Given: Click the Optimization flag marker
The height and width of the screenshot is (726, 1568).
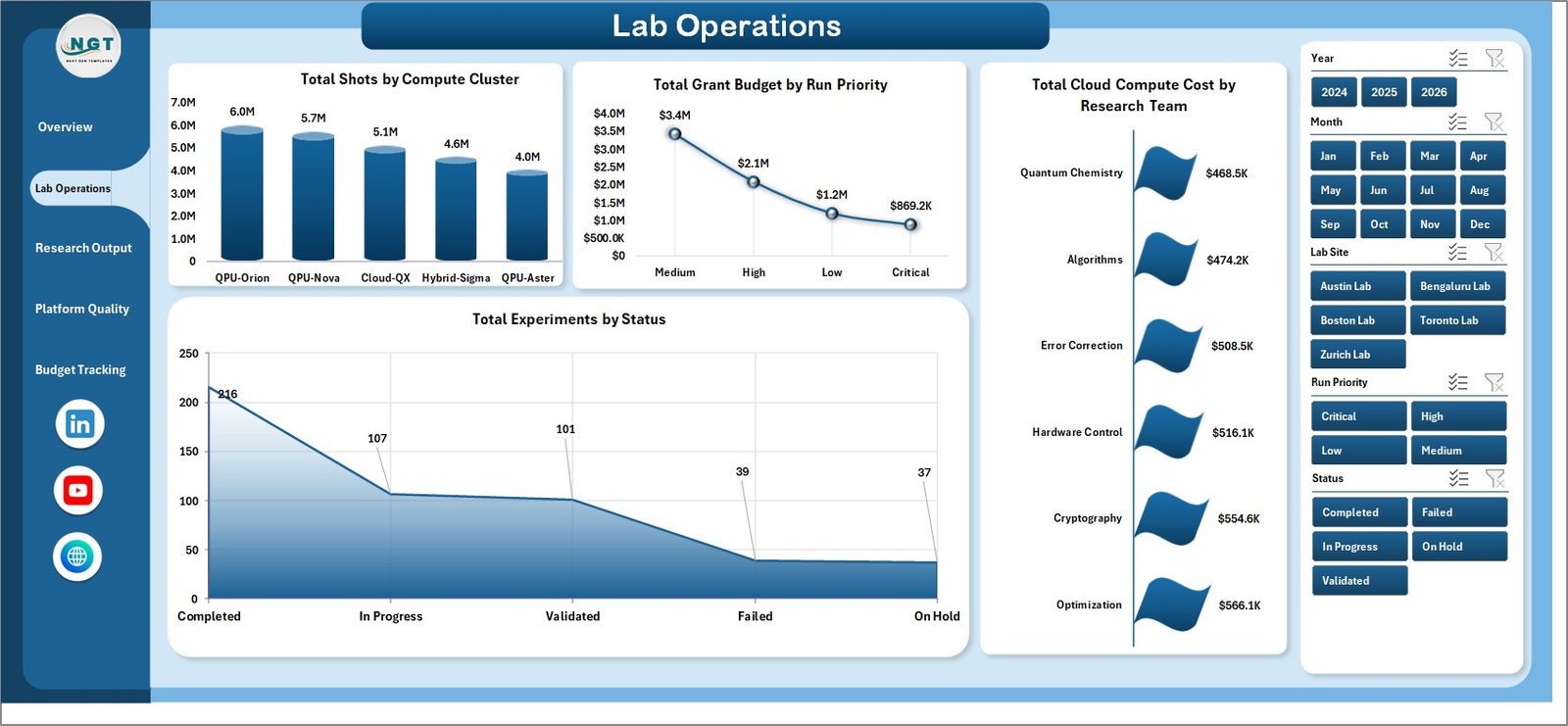Looking at the screenshot, I should pyautogui.click(x=1172, y=605).
